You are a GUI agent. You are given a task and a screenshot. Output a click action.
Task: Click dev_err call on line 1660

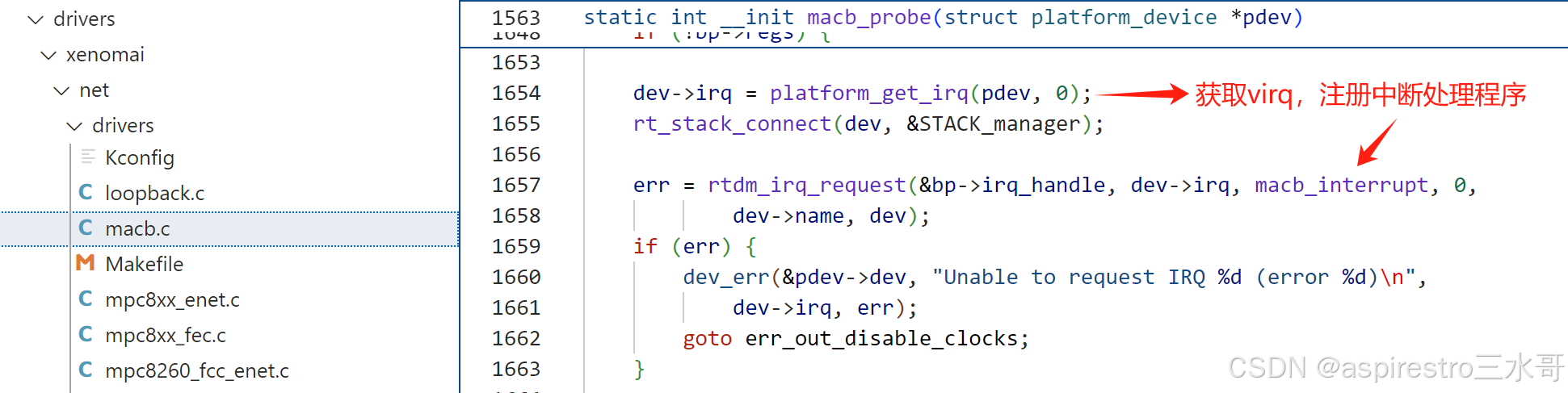click(x=726, y=278)
